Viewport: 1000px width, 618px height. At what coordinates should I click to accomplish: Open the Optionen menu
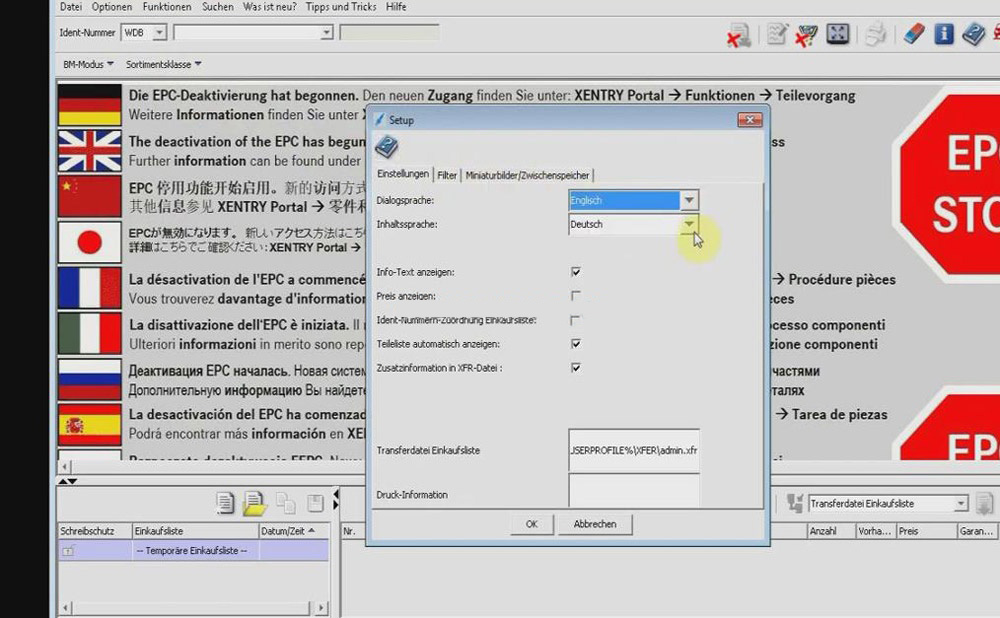pos(112,7)
